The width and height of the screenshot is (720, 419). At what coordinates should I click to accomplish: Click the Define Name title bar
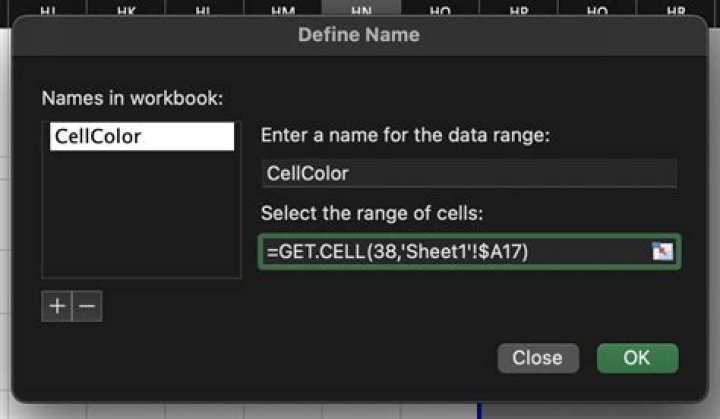[359, 35]
